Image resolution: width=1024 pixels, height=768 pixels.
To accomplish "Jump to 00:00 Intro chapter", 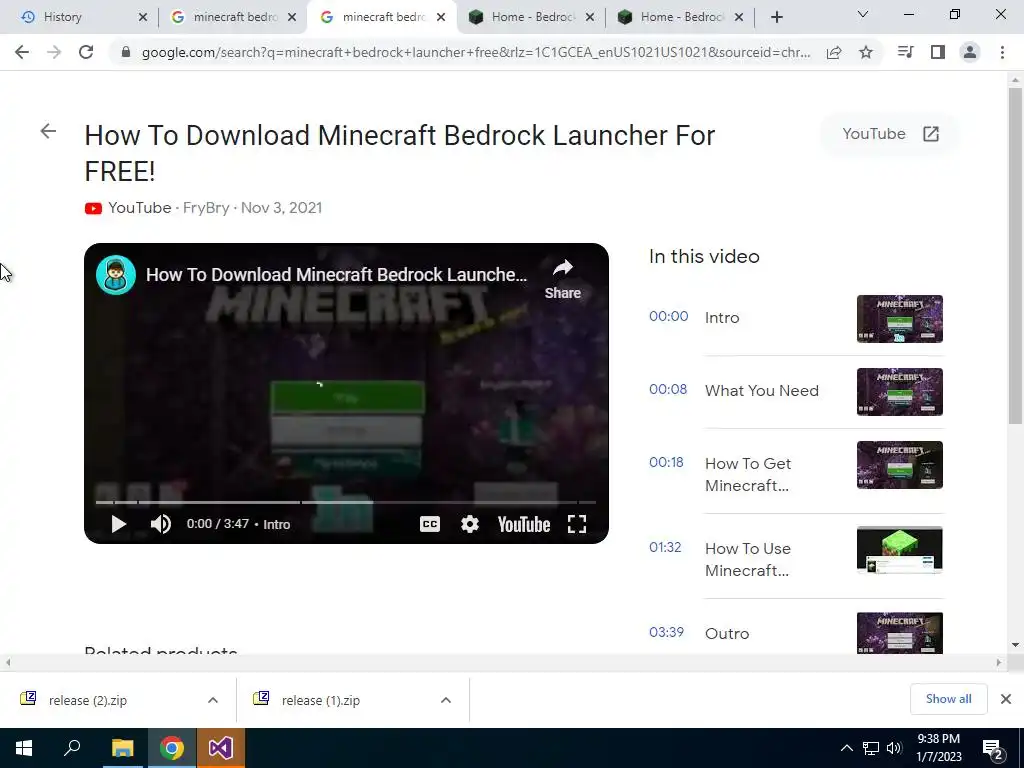I will point(796,318).
